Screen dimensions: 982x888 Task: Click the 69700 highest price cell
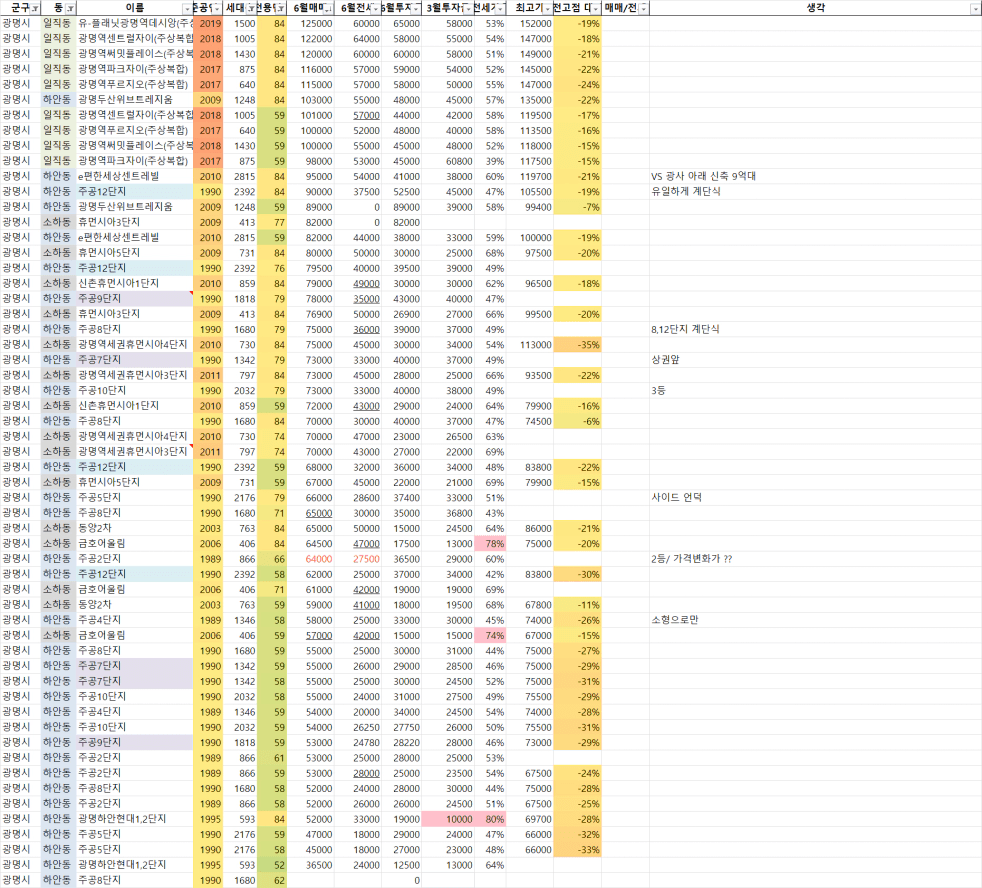[530, 819]
